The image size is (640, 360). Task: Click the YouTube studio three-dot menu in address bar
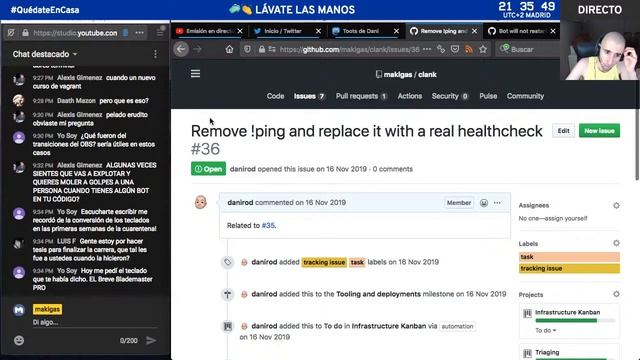tap(140, 33)
